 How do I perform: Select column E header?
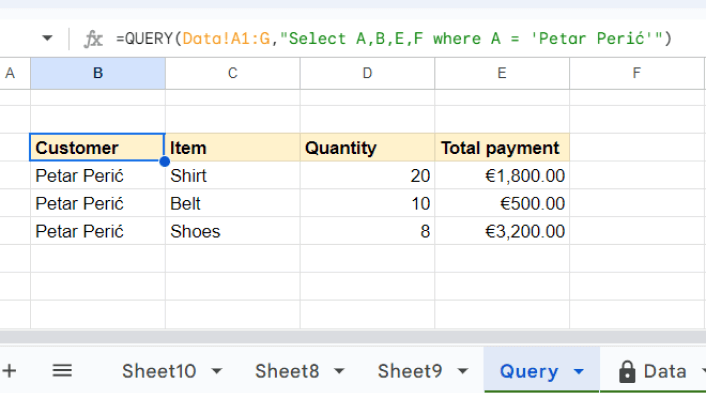502,73
